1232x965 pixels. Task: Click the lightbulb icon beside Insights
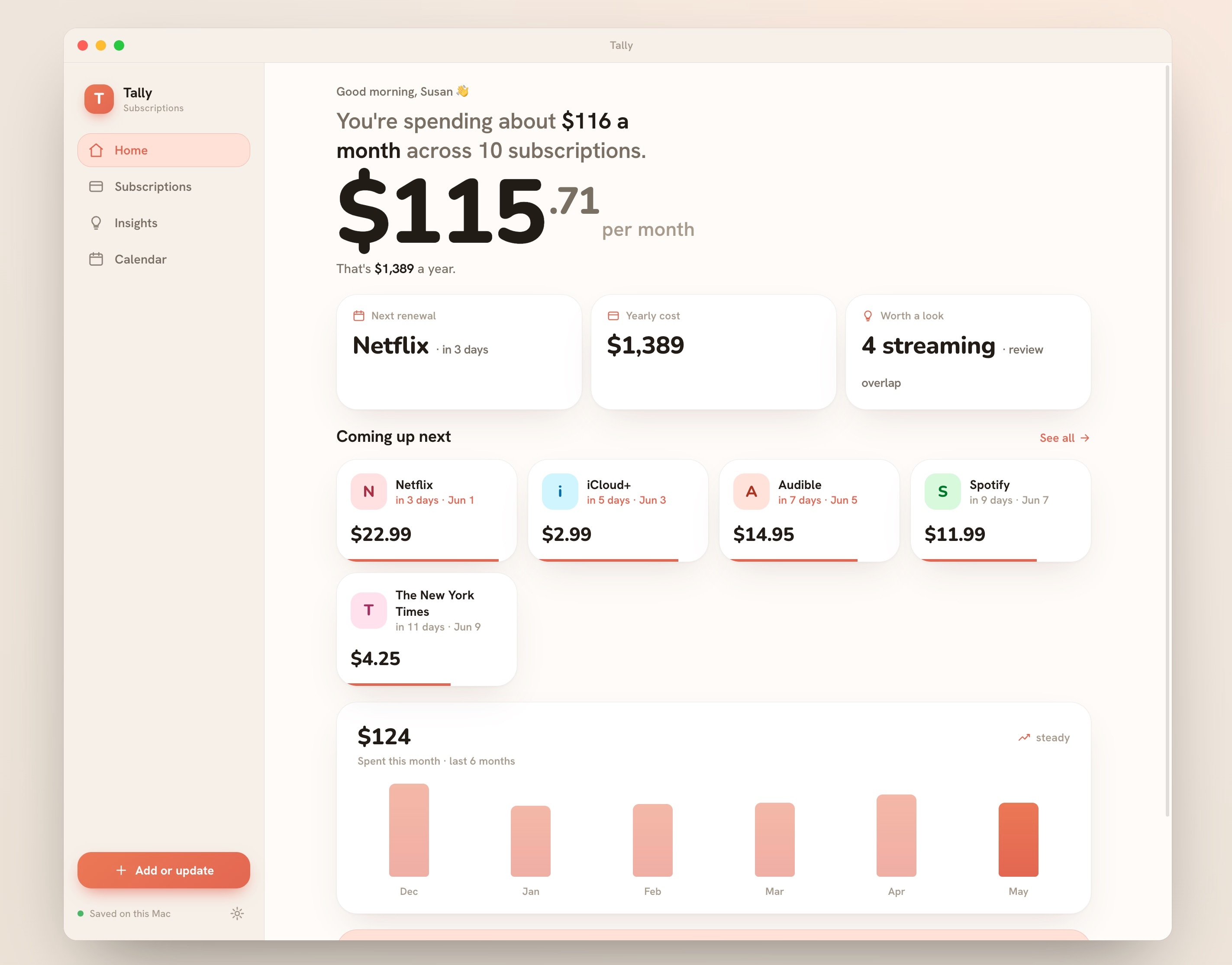(96, 223)
